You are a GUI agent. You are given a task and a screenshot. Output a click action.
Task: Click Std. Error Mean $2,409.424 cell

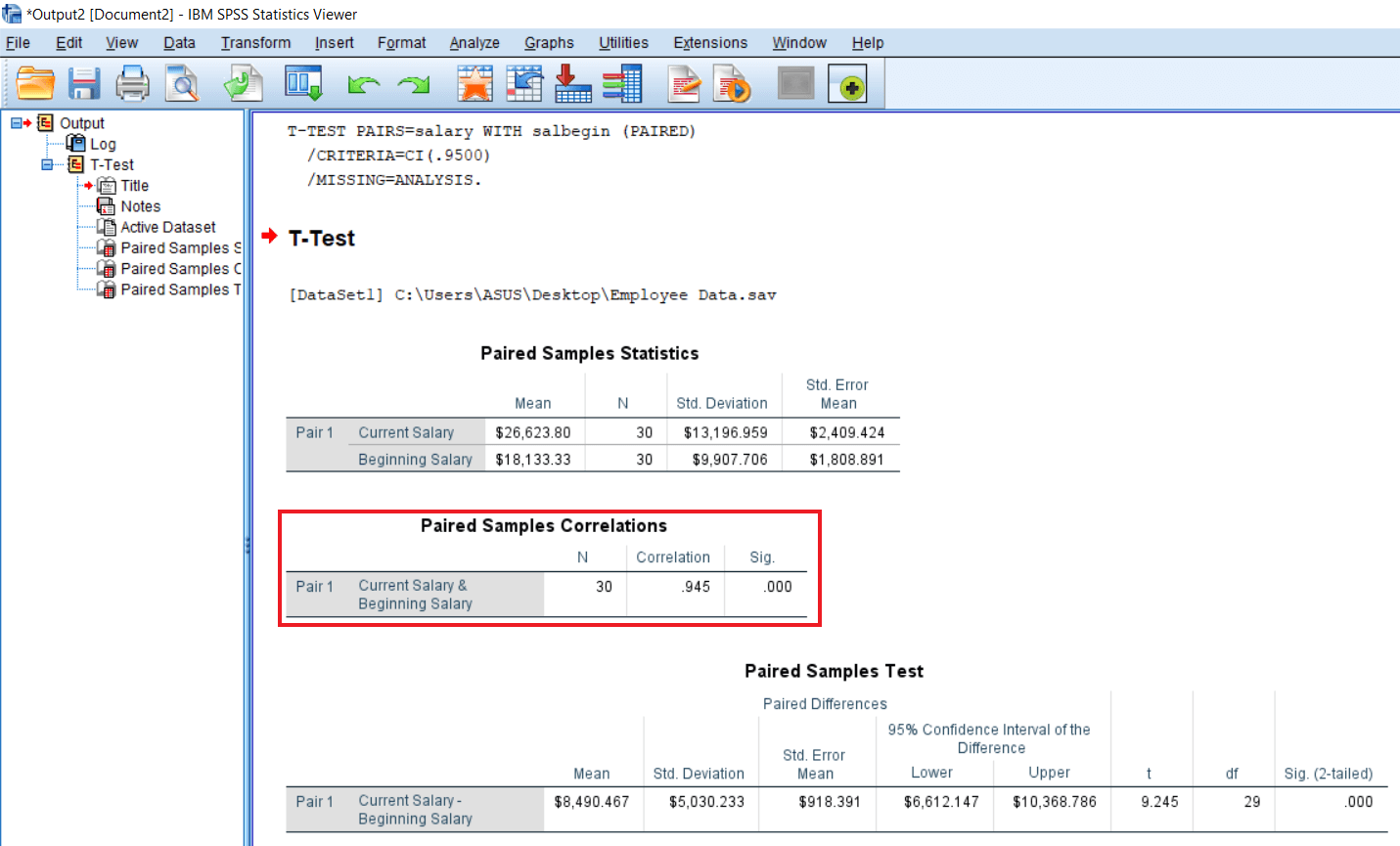tap(847, 432)
